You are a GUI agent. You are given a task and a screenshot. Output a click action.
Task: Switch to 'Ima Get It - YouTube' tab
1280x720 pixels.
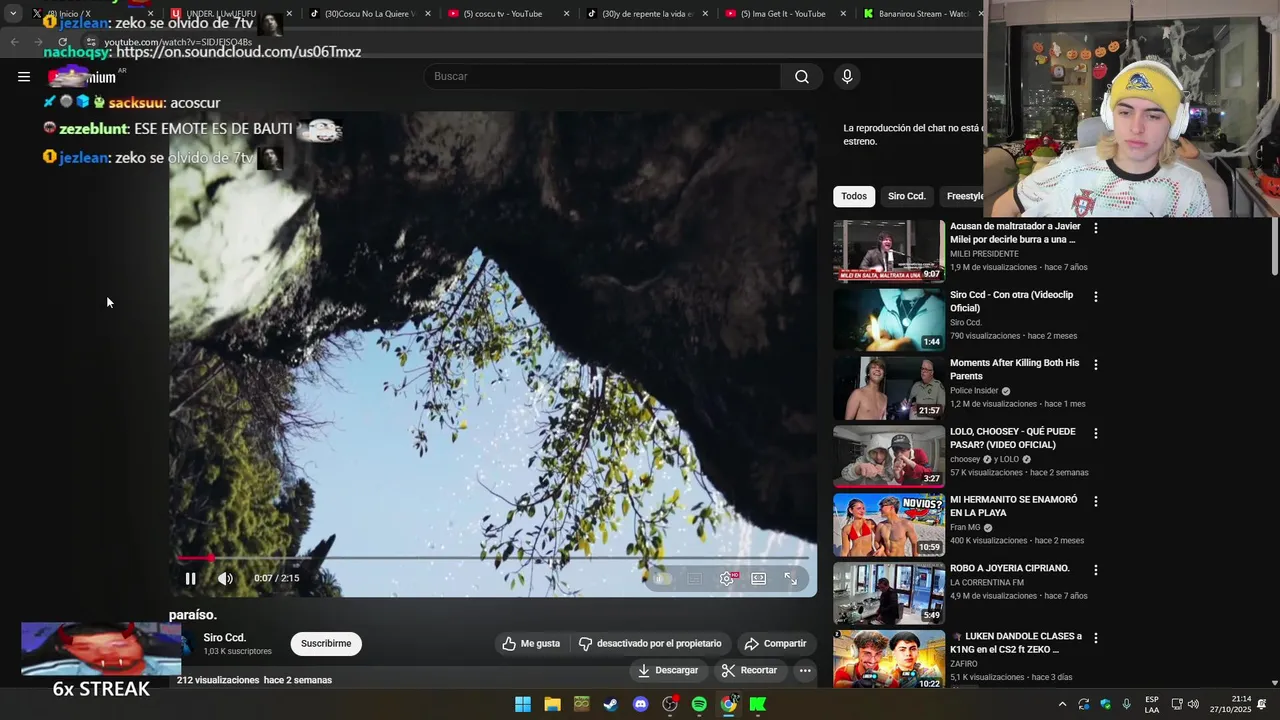[783, 14]
